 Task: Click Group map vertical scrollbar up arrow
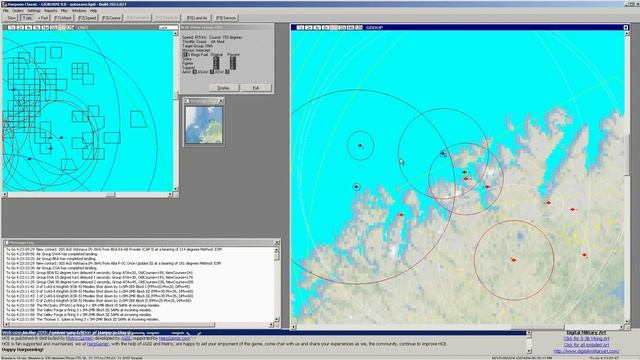pyautogui.click(x=627, y=34)
